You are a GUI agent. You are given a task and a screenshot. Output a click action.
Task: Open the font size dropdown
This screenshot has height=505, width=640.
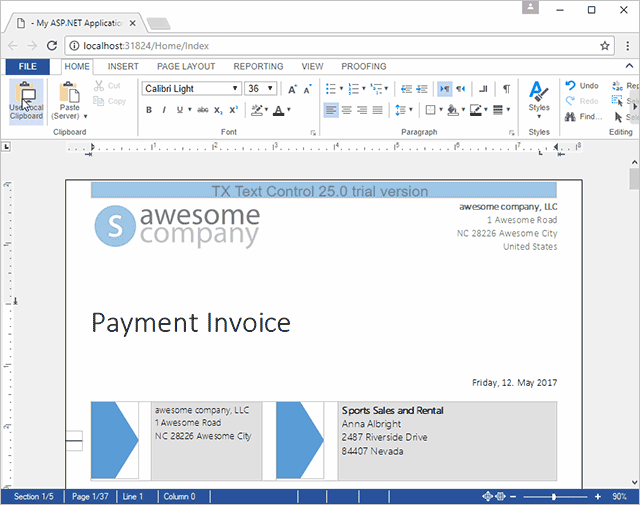click(270, 89)
